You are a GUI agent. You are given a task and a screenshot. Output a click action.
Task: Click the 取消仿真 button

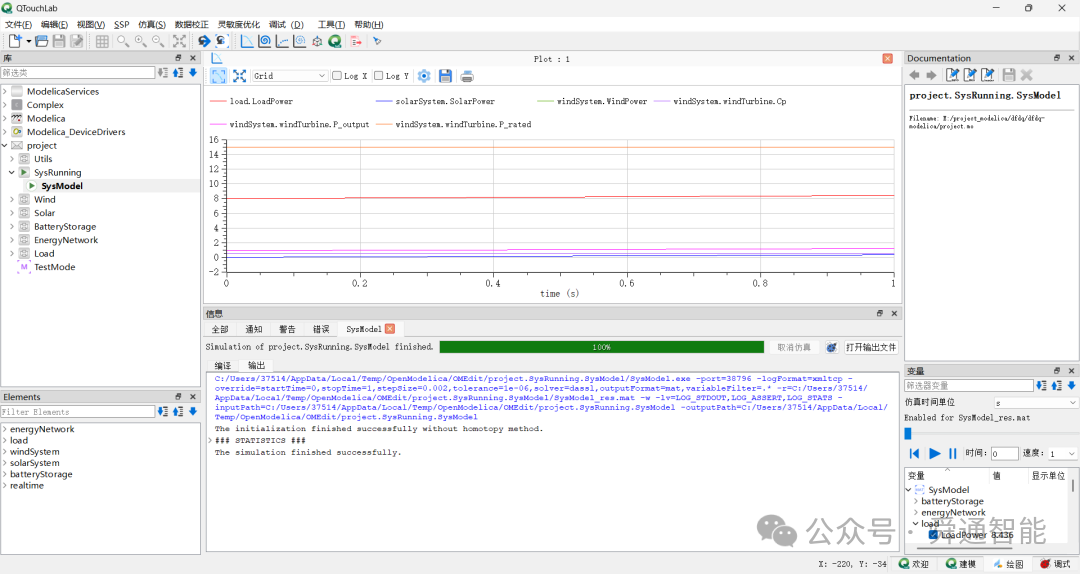pyautogui.click(x=793, y=347)
